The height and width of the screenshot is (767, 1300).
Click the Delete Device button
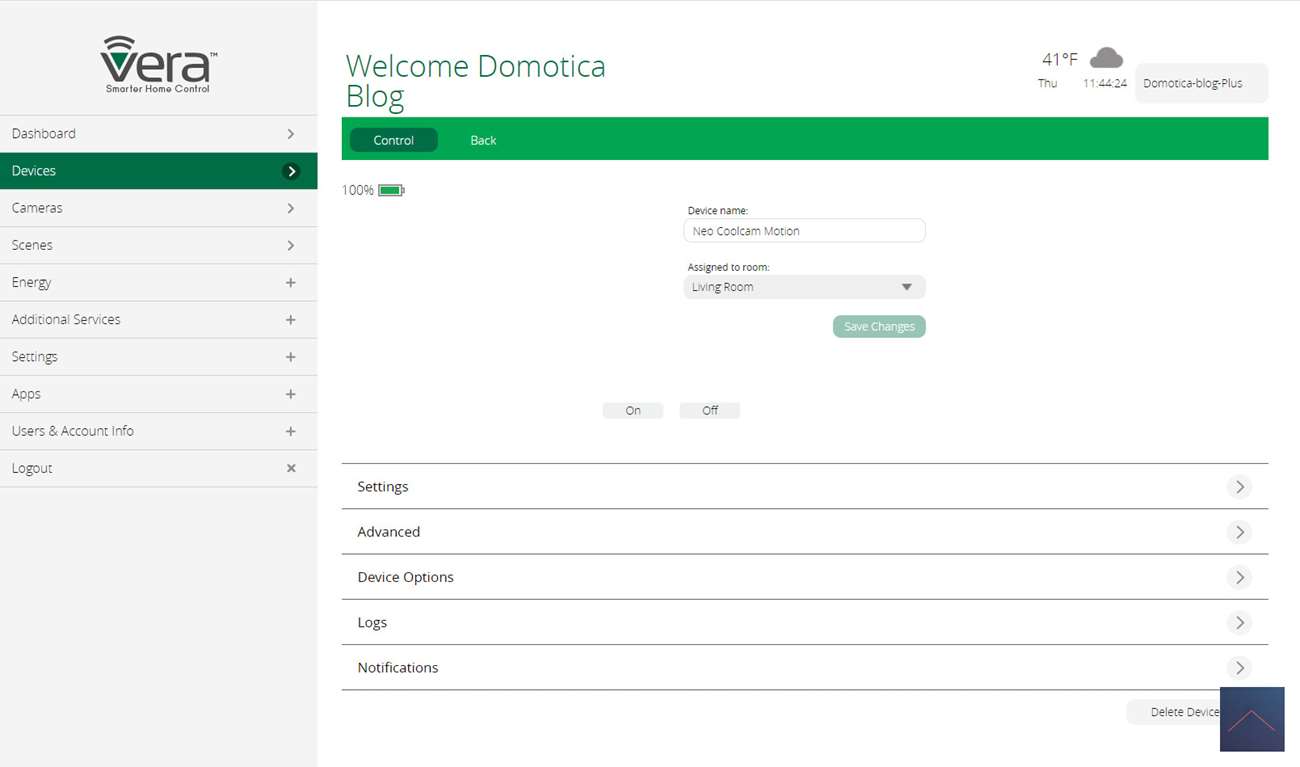click(x=1174, y=712)
